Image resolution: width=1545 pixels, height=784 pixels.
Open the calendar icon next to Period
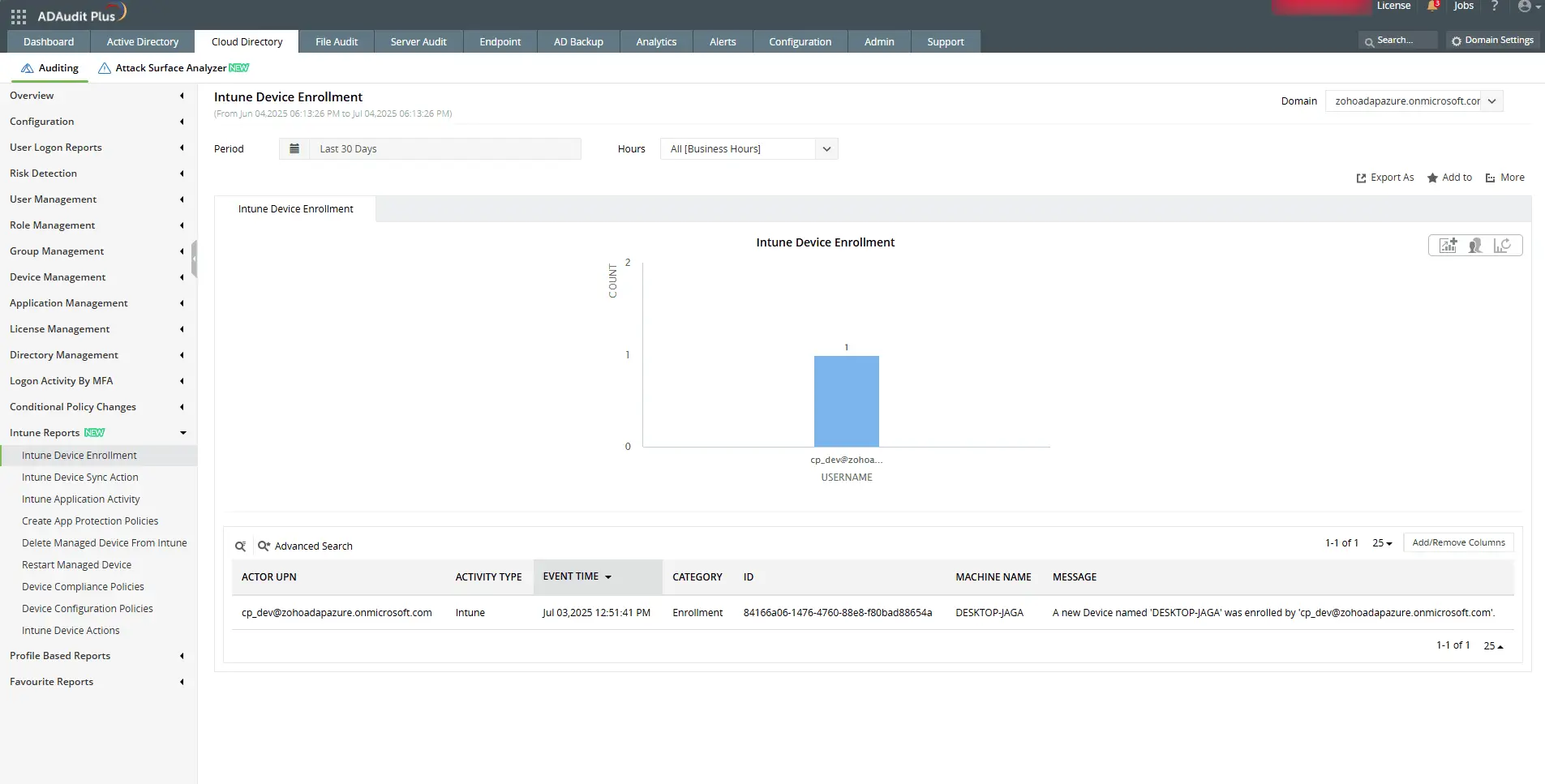pyautogui.click(x=294, y=149)
